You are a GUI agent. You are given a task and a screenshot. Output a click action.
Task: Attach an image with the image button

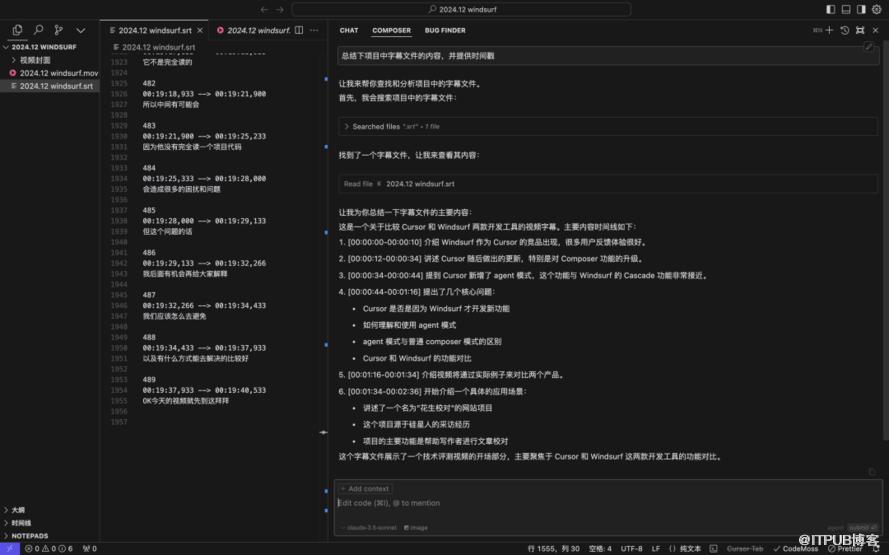[x=416, y=527]
